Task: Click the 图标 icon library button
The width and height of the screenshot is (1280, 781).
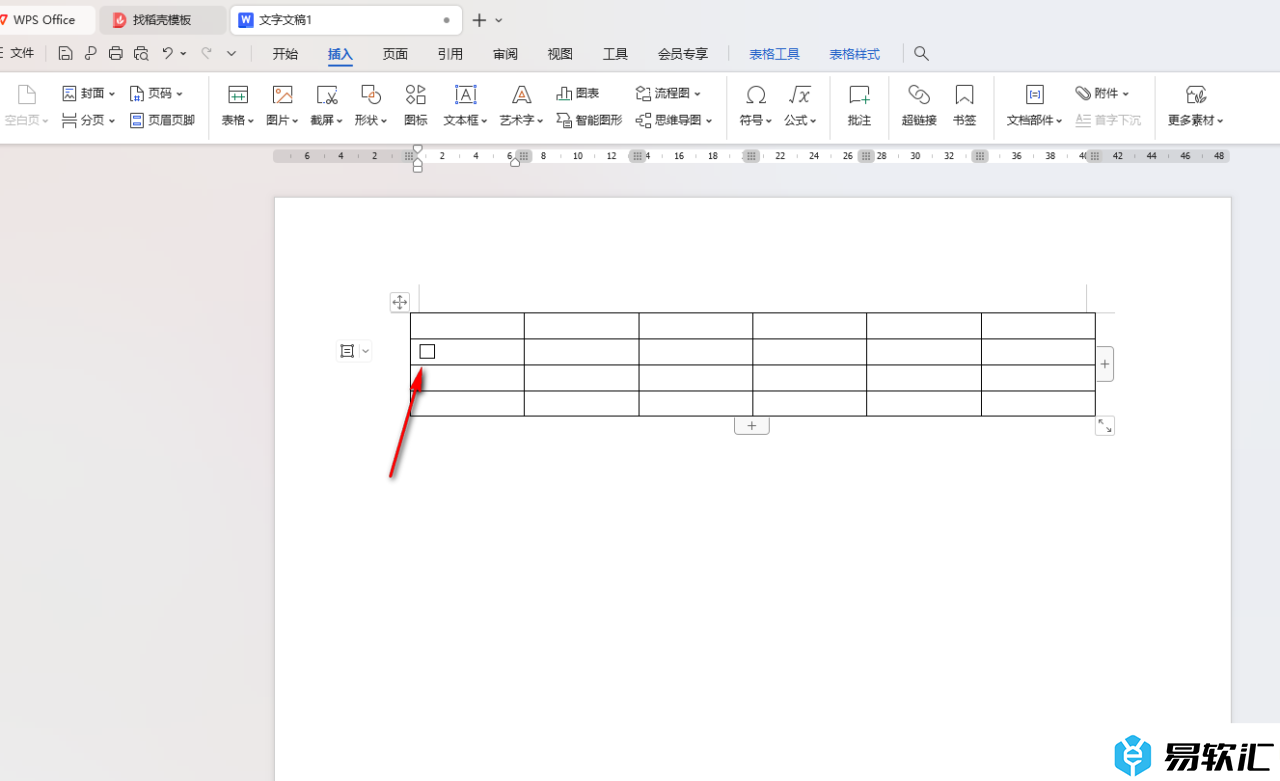Action: [416, 106]
